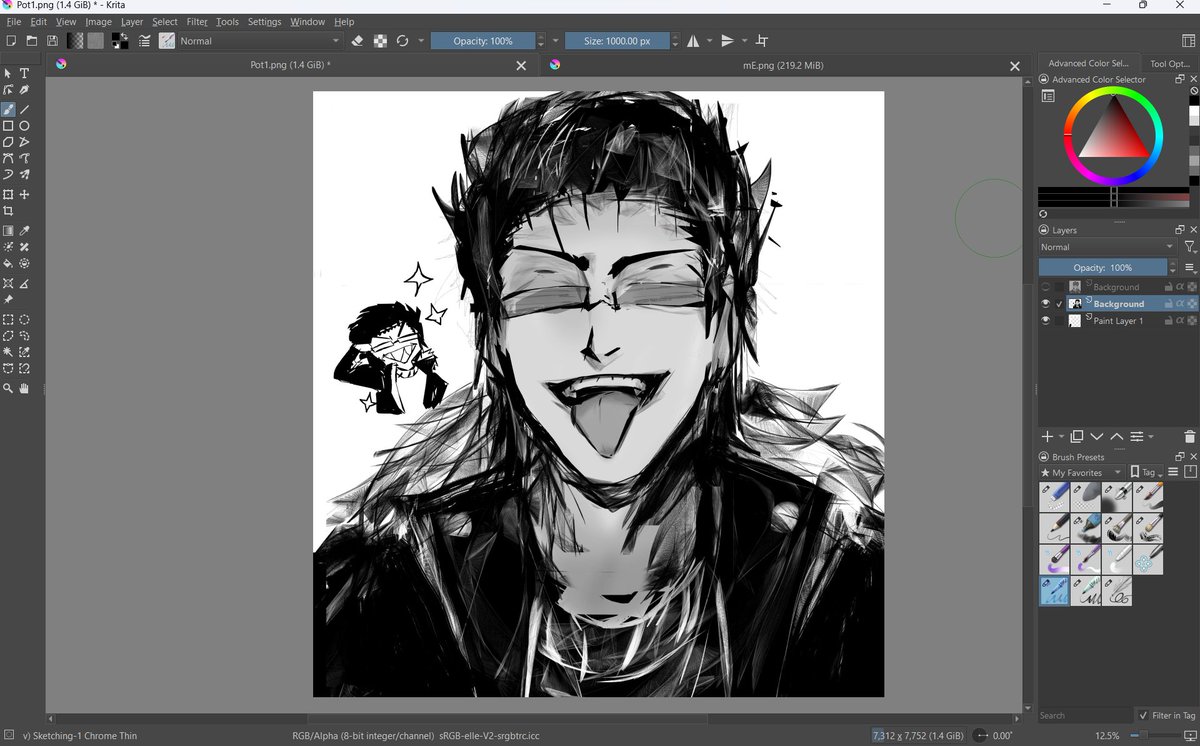Switch to the Tool Options docker tab
Image resolution: width=1200 pixels, height=746 pixels.
1170,63
